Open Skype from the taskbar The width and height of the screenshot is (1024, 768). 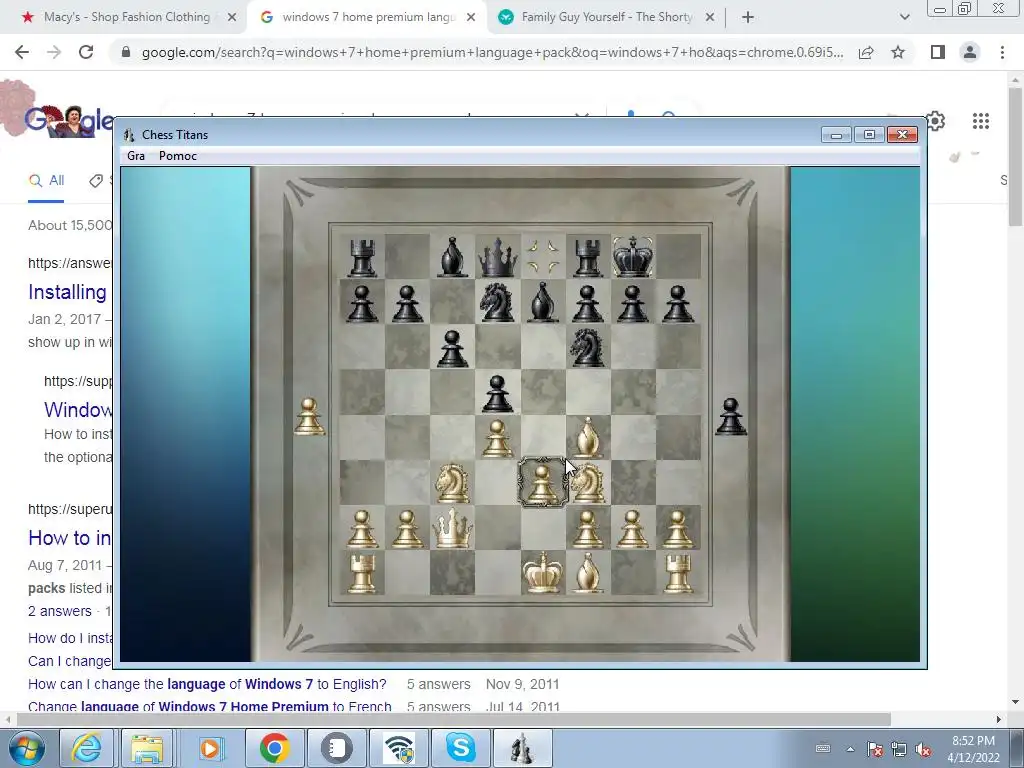click(460, 748)
